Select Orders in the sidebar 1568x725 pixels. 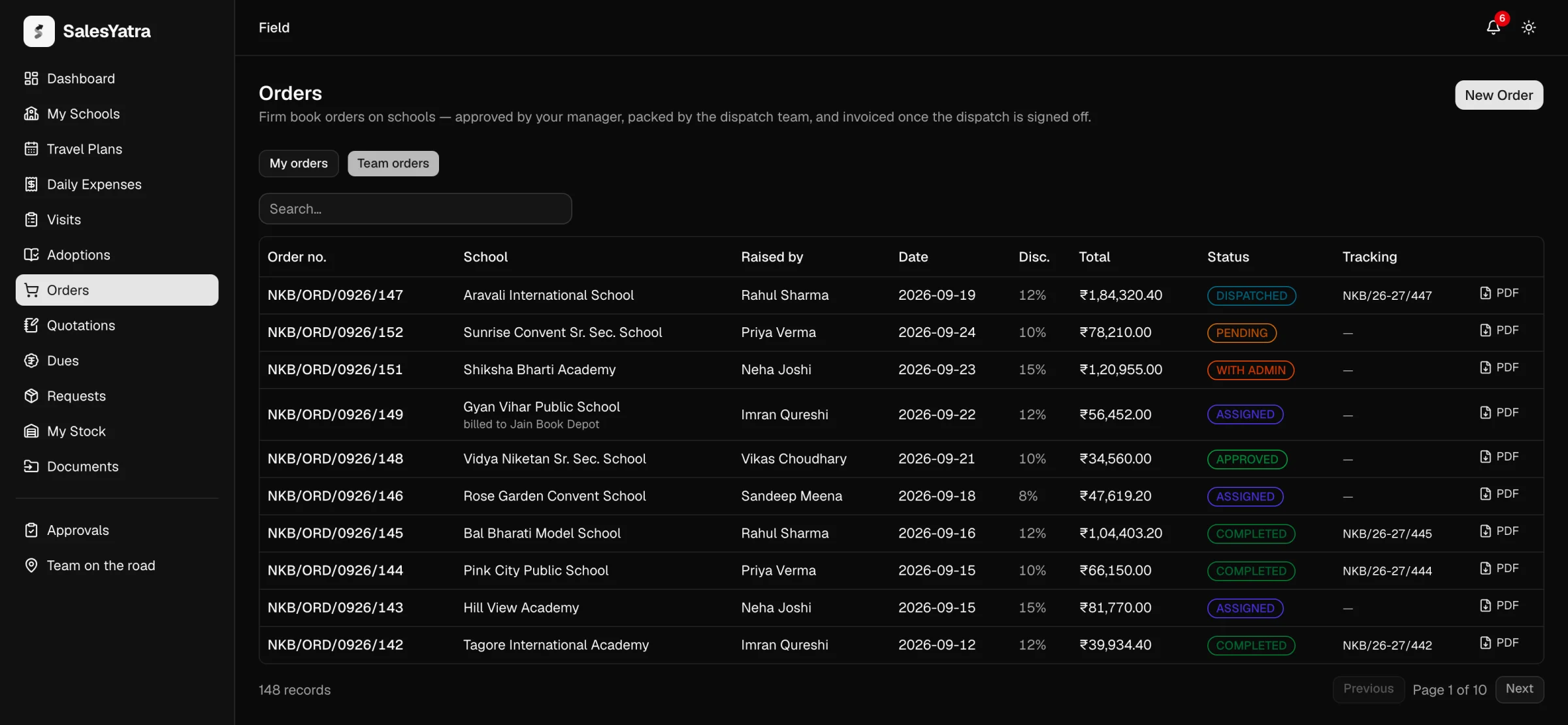coord(117,290)
